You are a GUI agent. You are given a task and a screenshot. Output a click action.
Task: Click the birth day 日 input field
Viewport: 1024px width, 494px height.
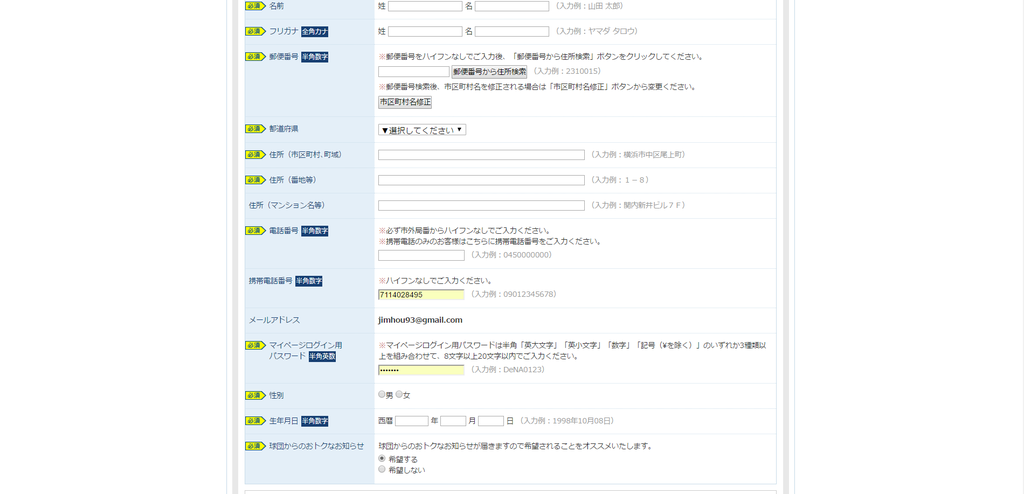coord(491,421)
